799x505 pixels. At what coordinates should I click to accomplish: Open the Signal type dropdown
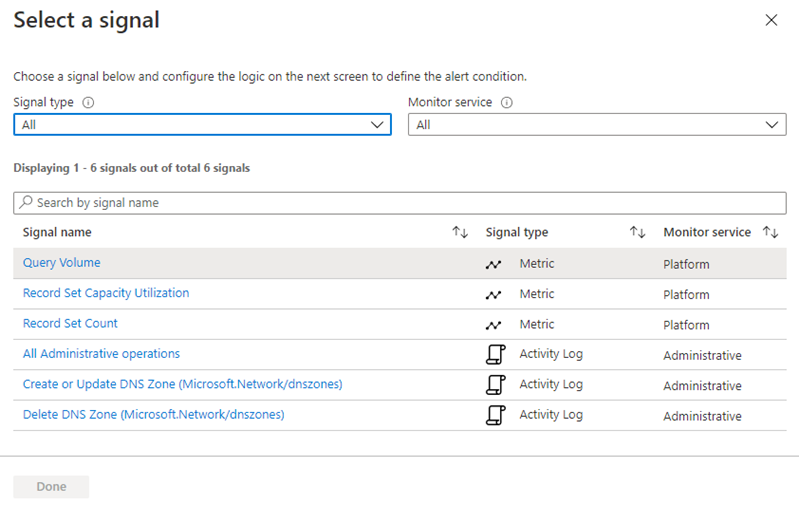[201, 125]
